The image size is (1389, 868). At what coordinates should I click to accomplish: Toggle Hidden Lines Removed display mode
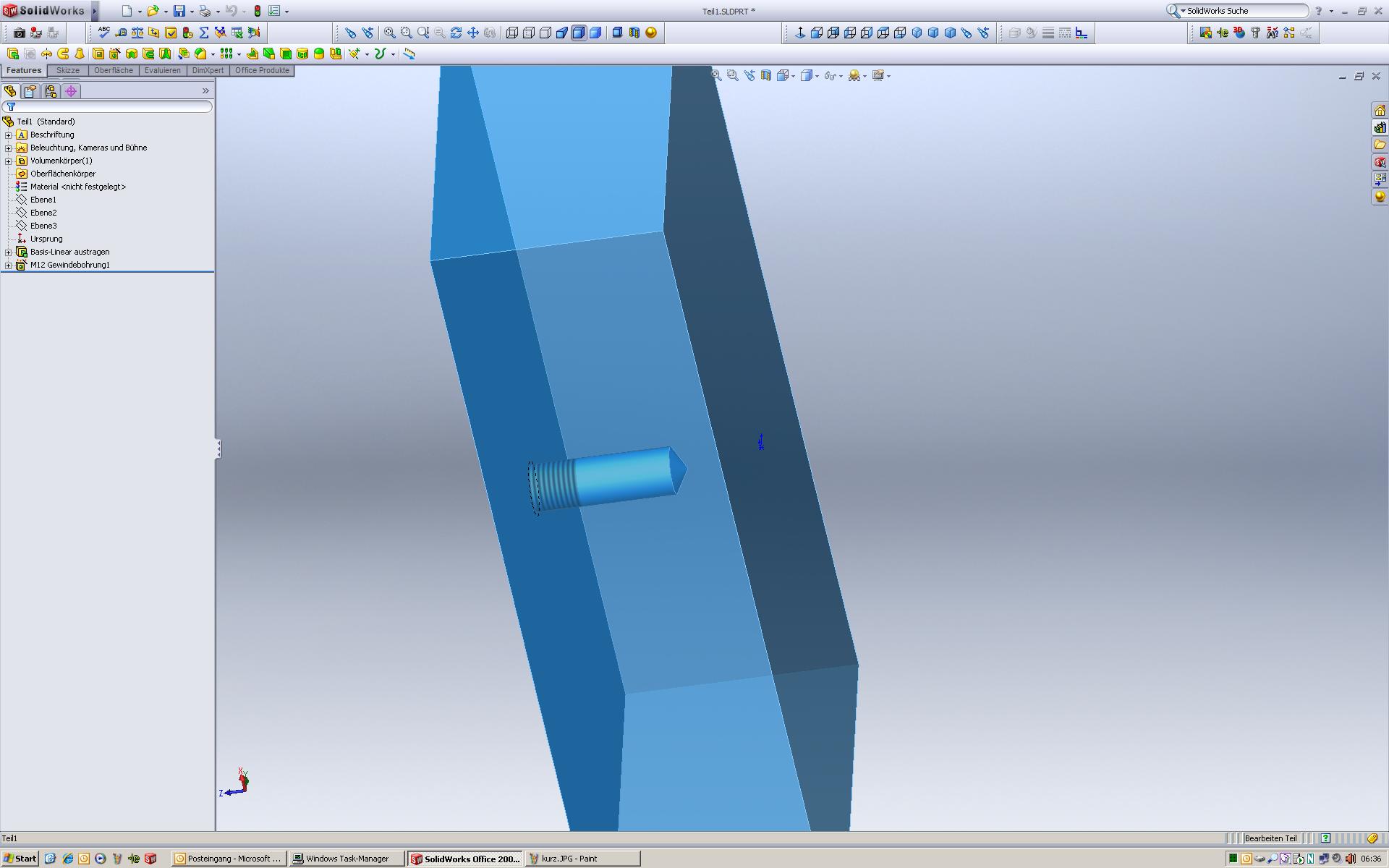[x=545, y=33]
